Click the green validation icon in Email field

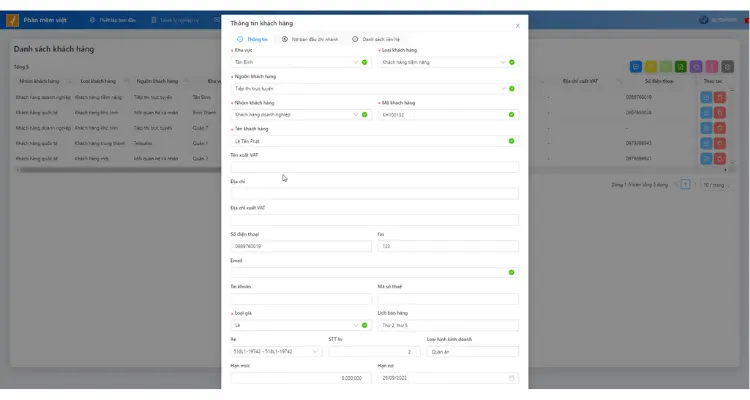[x=511, y=273]
